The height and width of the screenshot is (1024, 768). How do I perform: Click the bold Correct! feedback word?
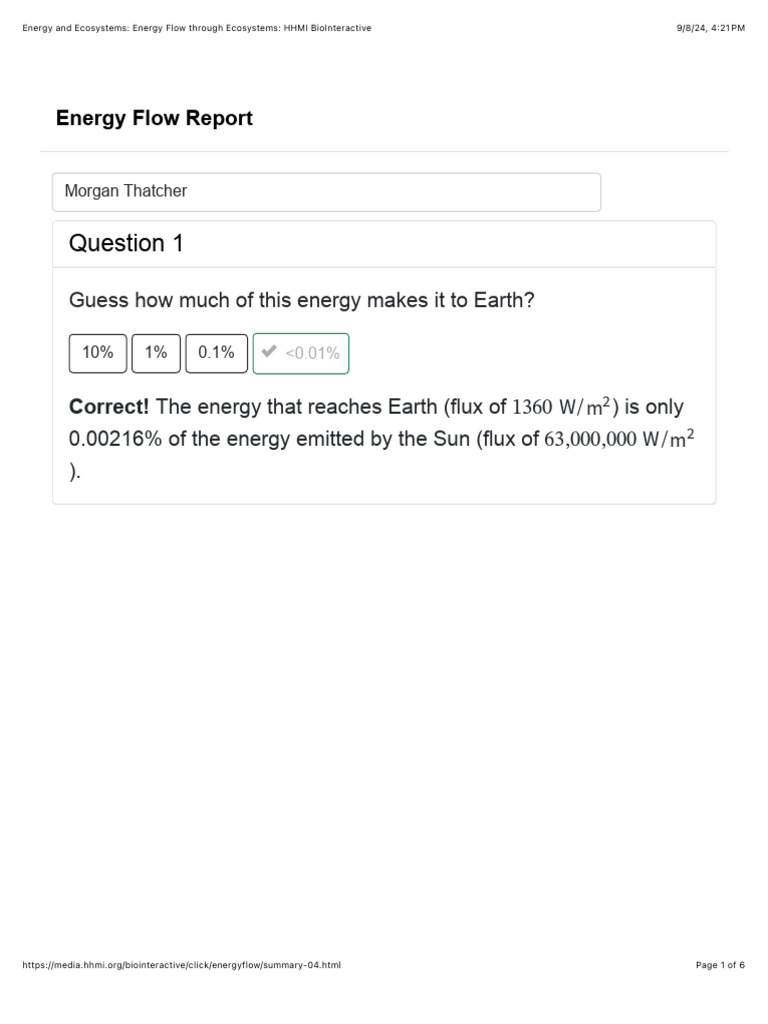108,407
